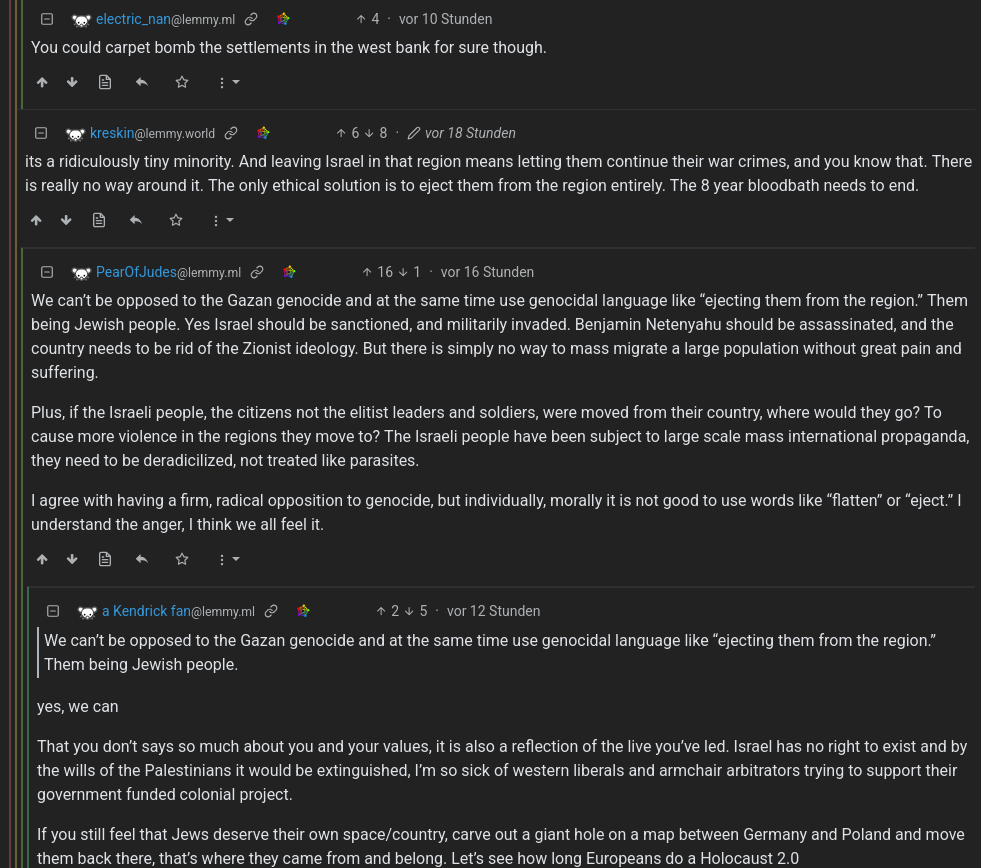Open the colorful fediverse icon beside kreskin
Image resolution: width=981 pixels, height=868 pixels.
[263, 133]
